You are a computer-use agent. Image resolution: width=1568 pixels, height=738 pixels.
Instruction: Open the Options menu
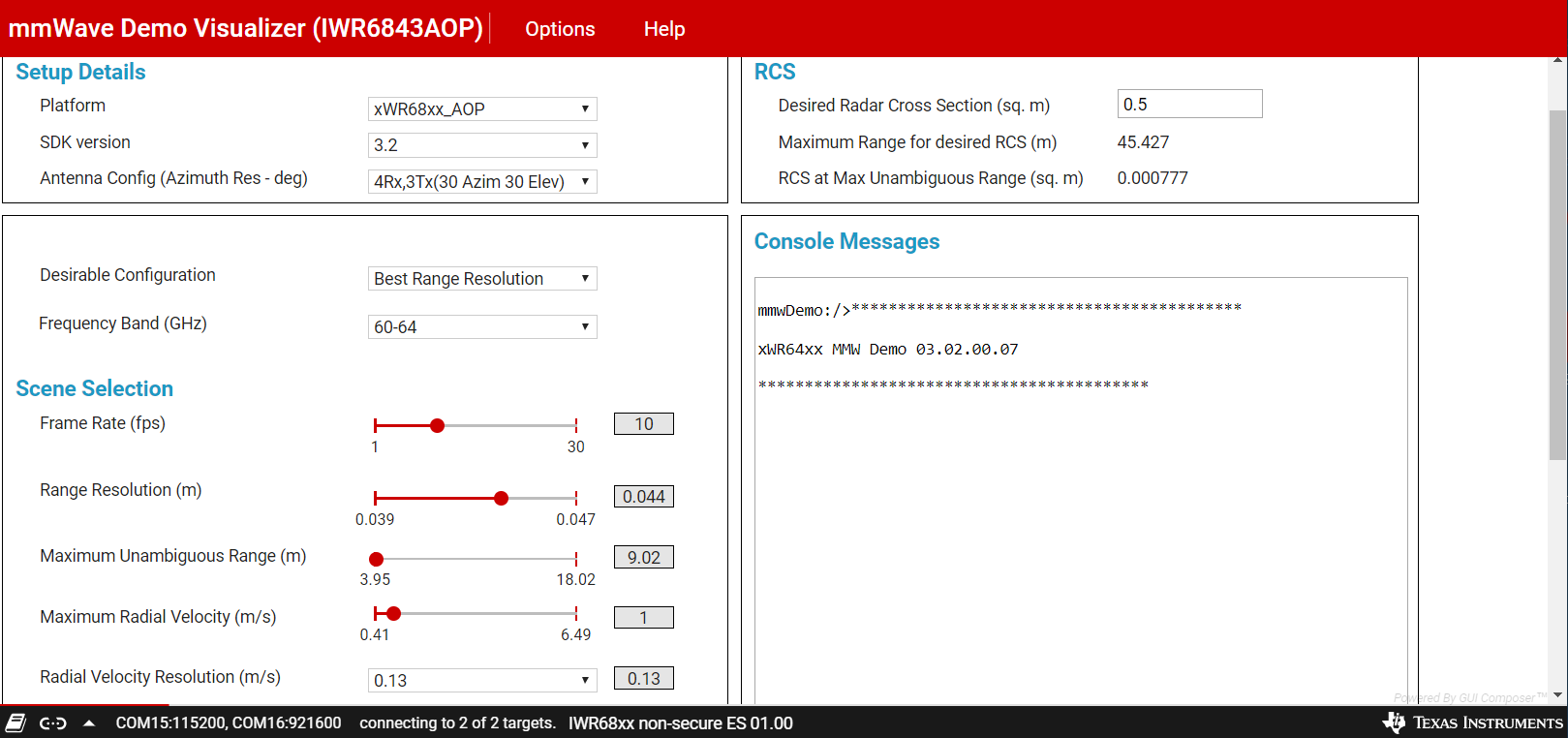pyautogui.click(x=560, y=29)
